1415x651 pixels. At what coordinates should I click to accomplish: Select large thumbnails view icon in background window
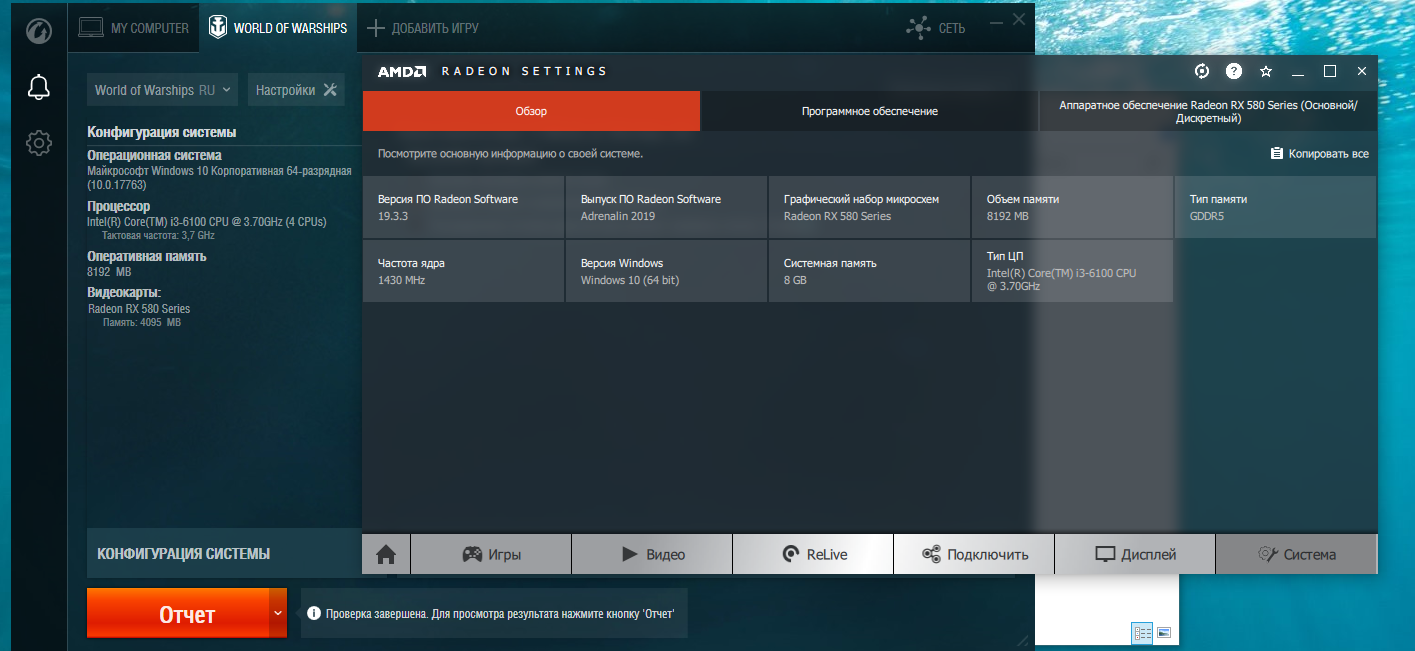(1164, 633)
